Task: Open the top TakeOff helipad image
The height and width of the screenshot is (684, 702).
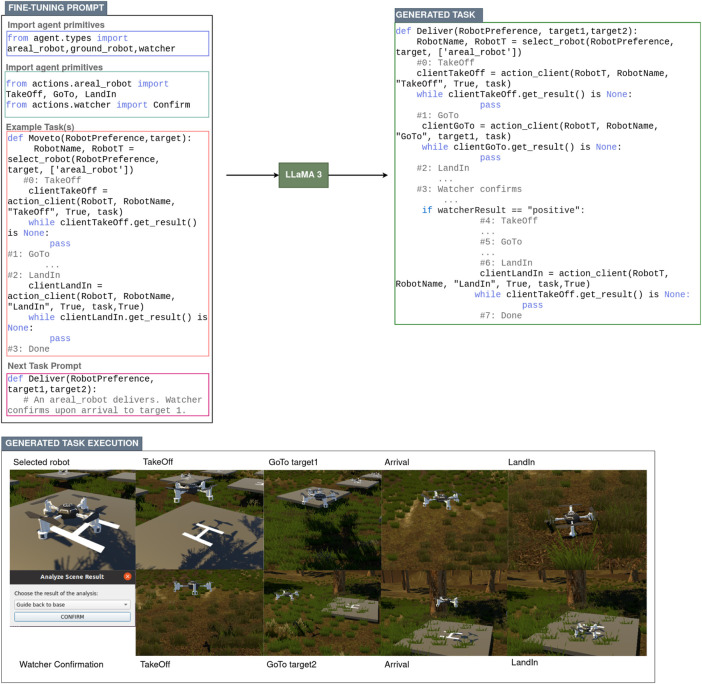Action: (200, 520)
